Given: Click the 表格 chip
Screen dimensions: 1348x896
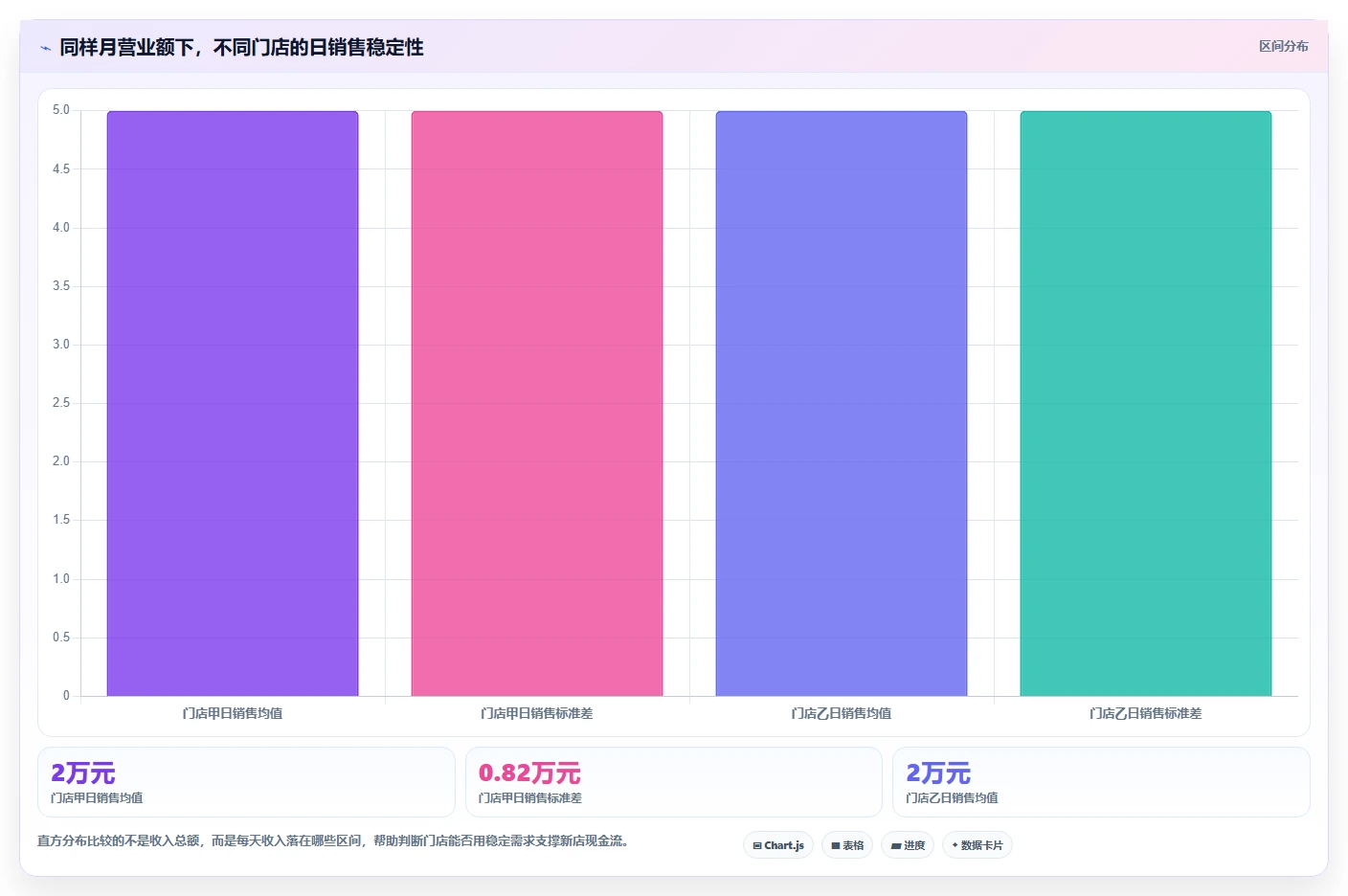Looking at the screenshot, I should pos(847,845).
